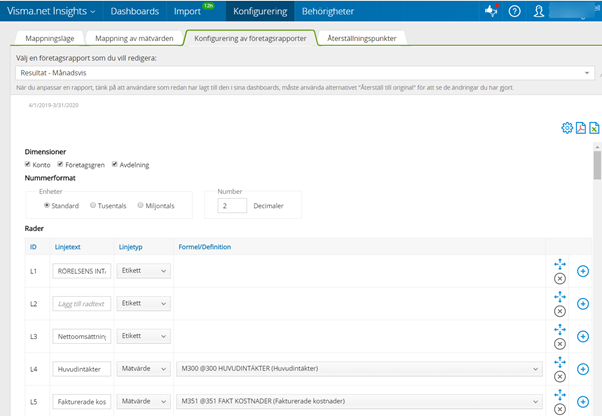Open the Import menu
602x416 pixels.
[187, 11]
